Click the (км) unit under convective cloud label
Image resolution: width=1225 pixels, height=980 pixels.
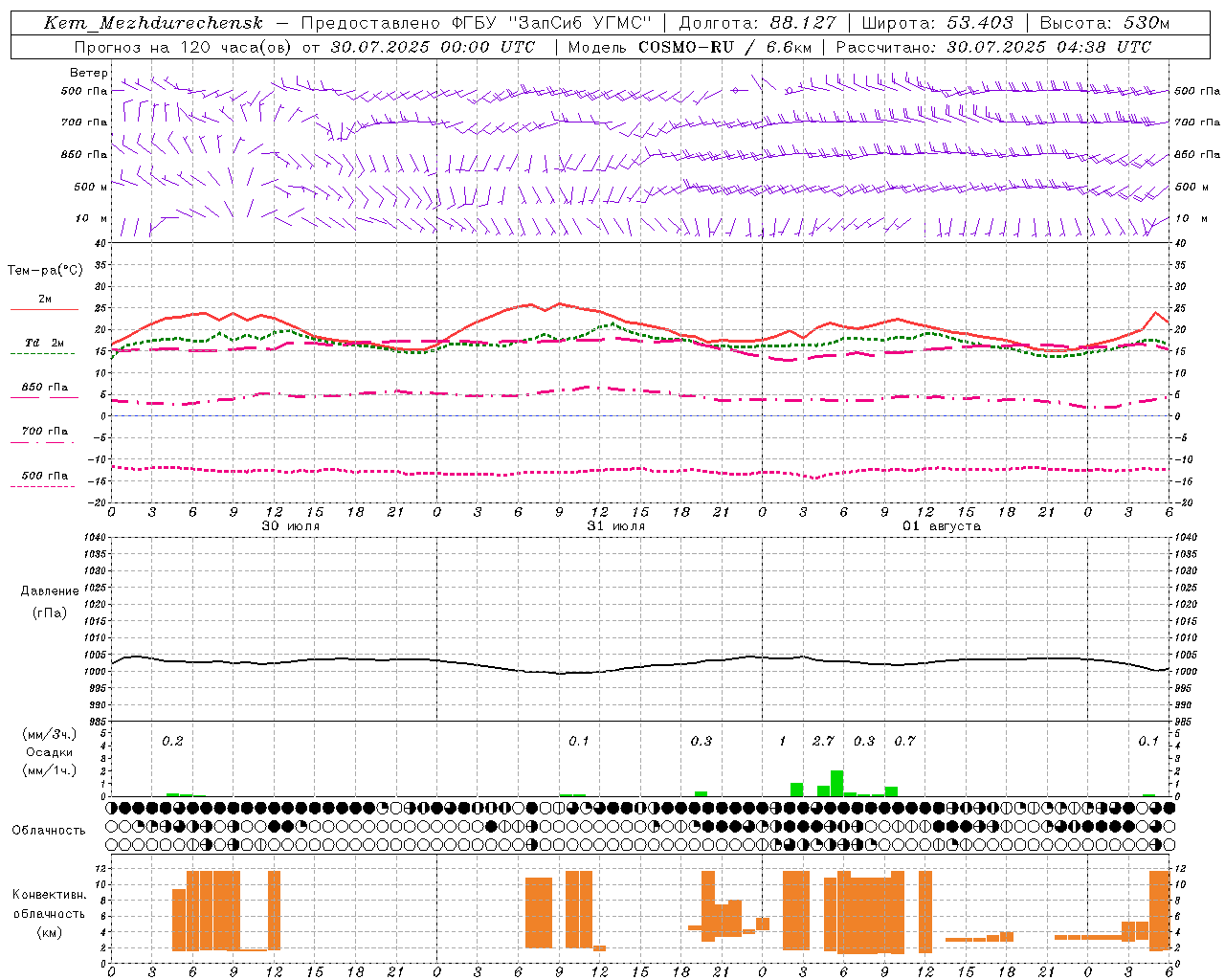(50, 931)
